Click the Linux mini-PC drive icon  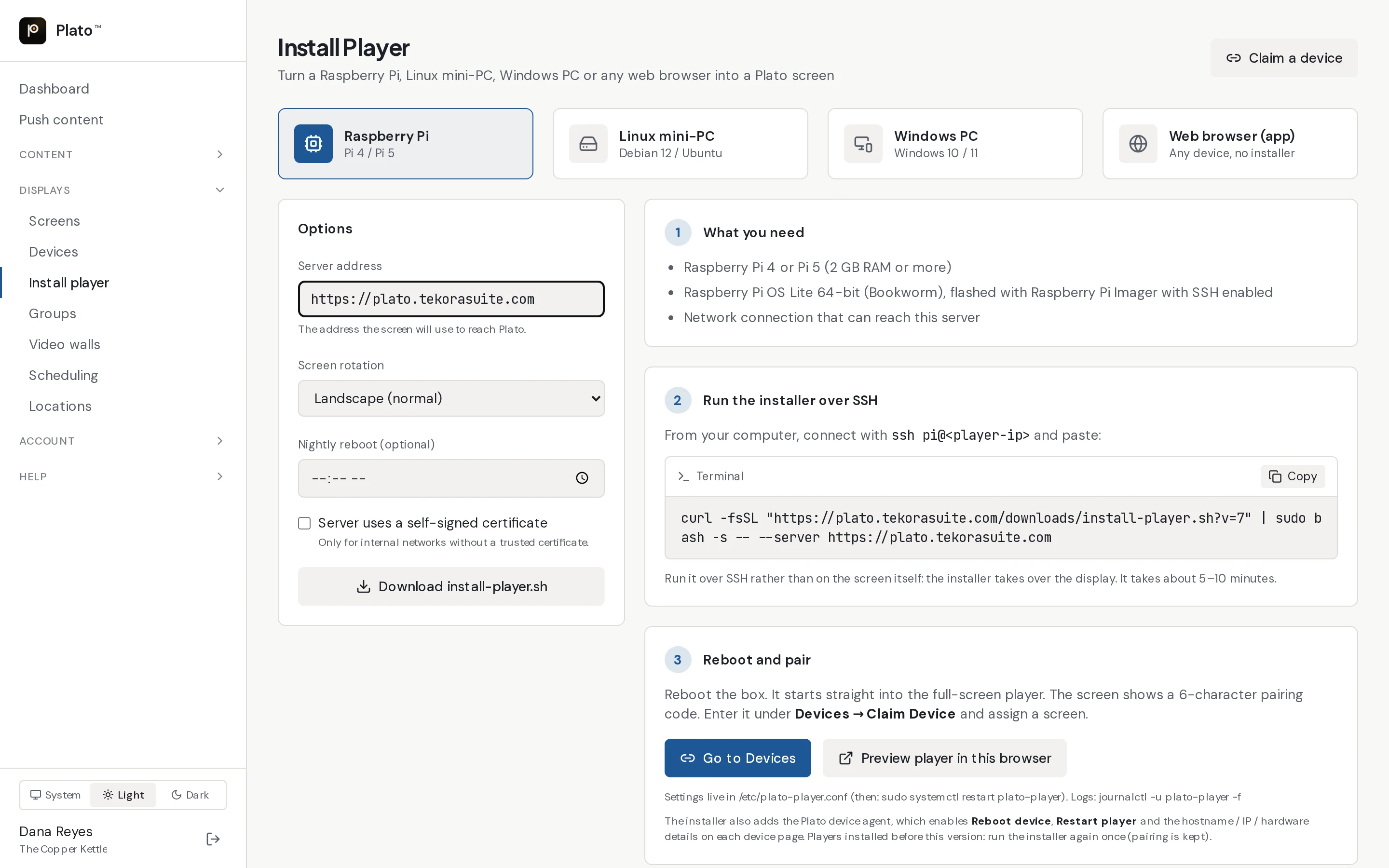588,144
